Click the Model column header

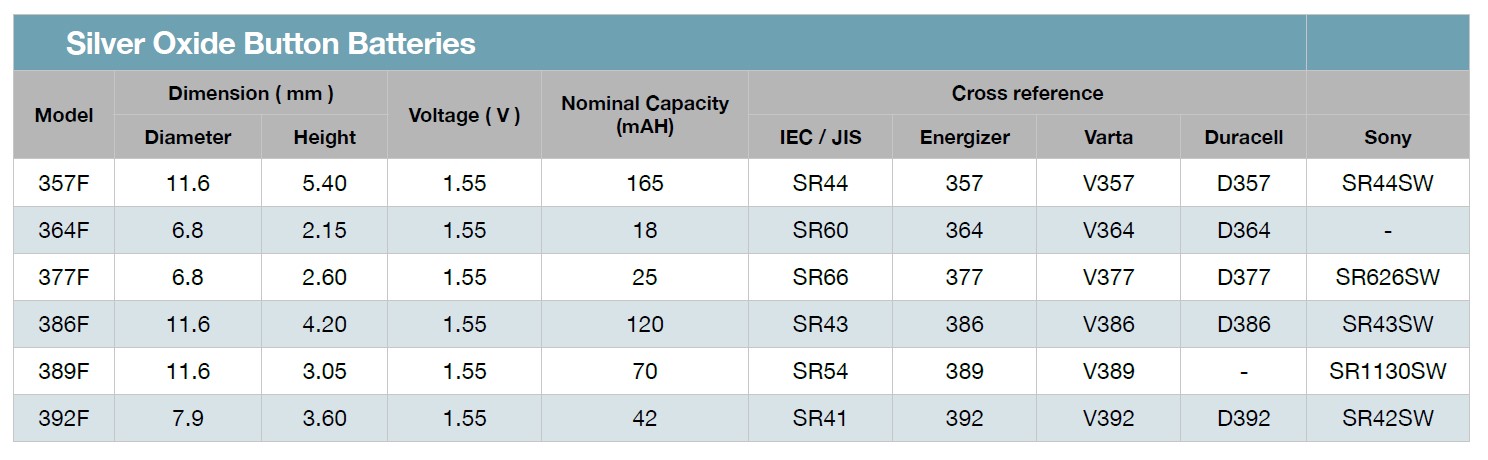tap(64, 115)
